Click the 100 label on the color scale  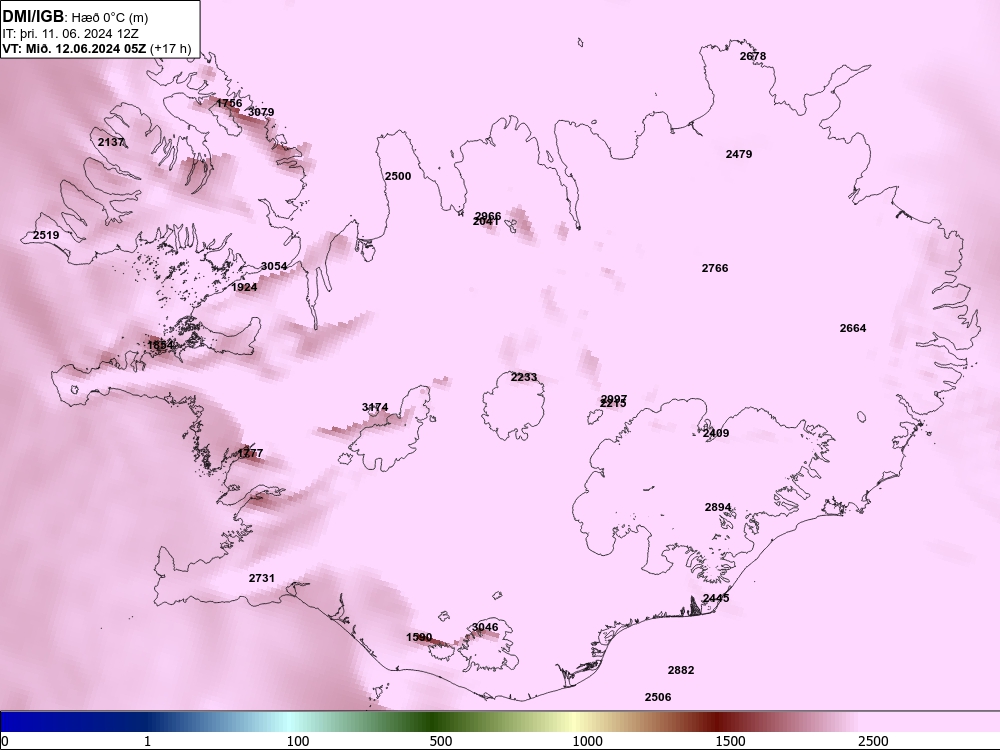click(x=298, y=741)
